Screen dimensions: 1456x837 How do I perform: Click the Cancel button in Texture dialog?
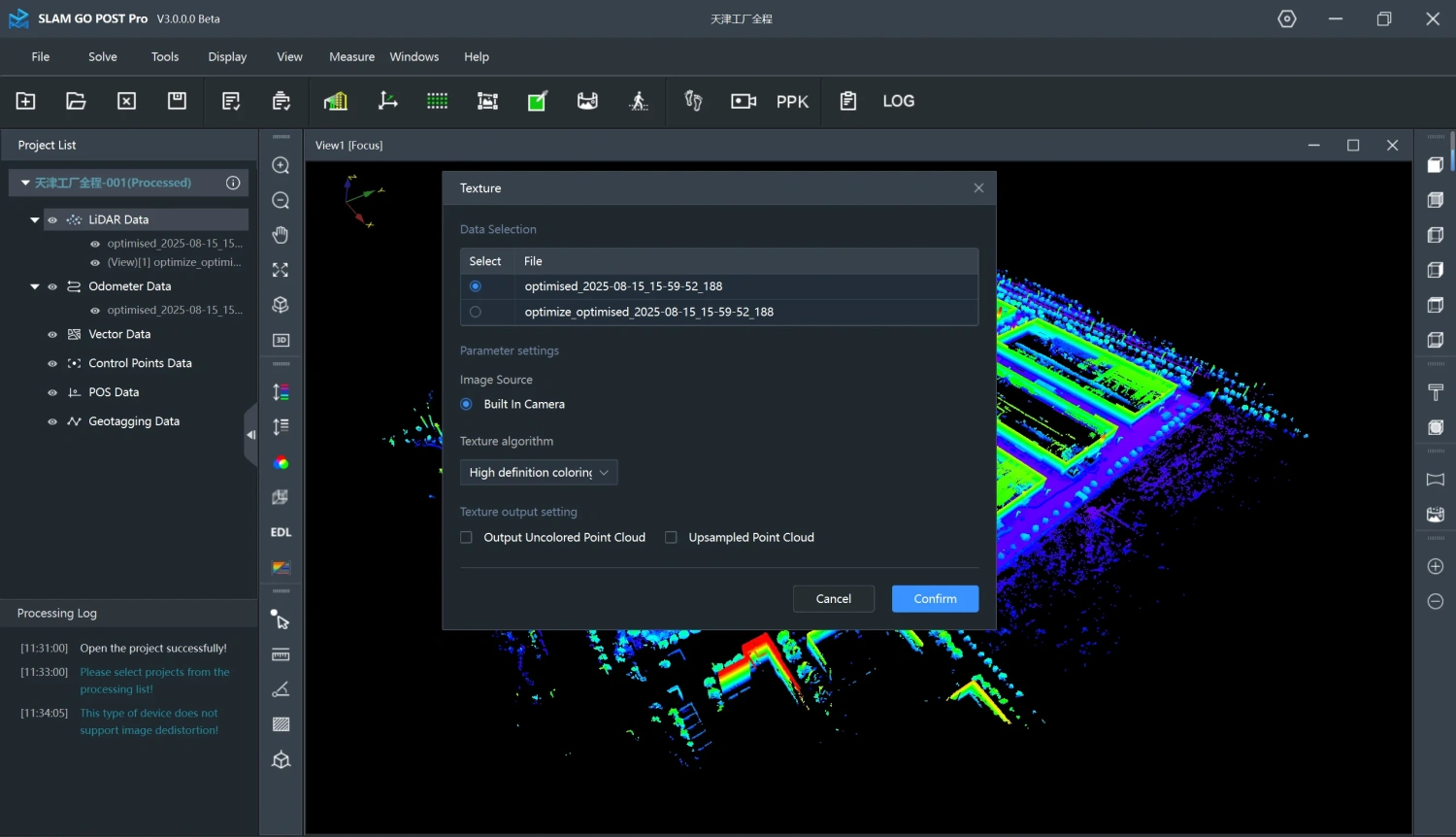833,598
